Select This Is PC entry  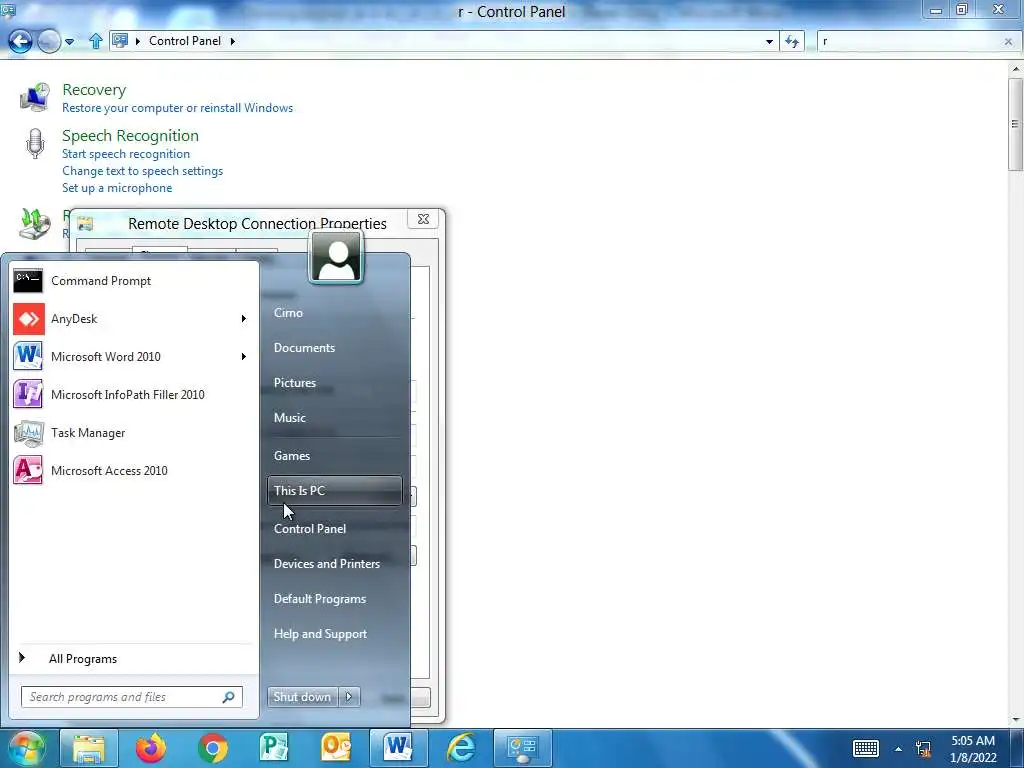tap(334, 490)
